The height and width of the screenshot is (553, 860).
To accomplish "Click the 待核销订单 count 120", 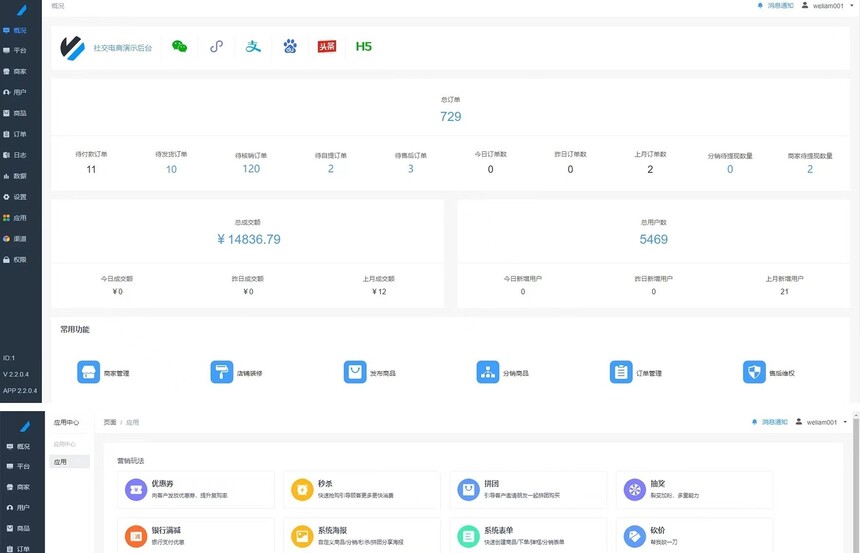I will click(251, 169).
